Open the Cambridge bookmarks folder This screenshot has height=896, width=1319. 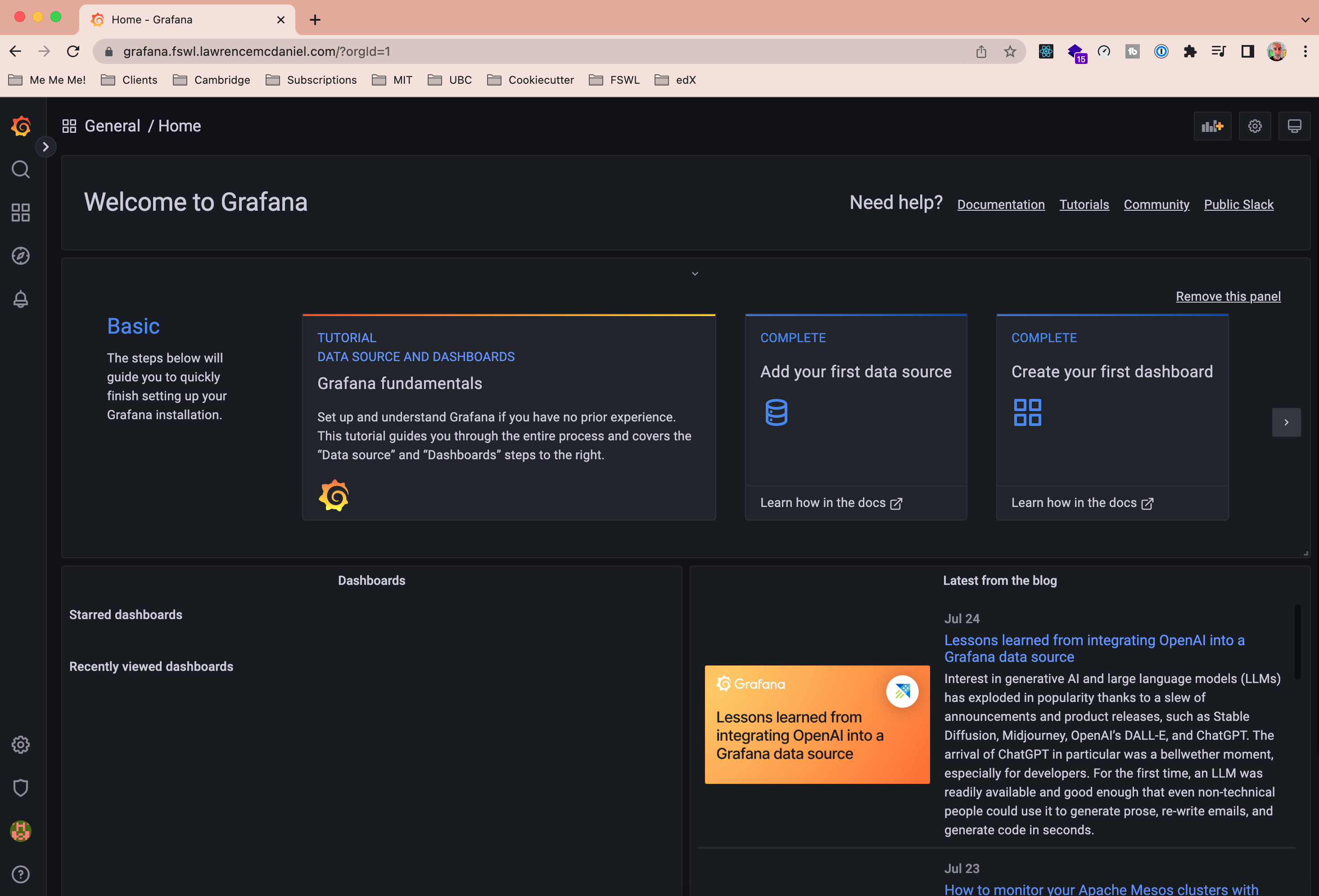(212, 80)
